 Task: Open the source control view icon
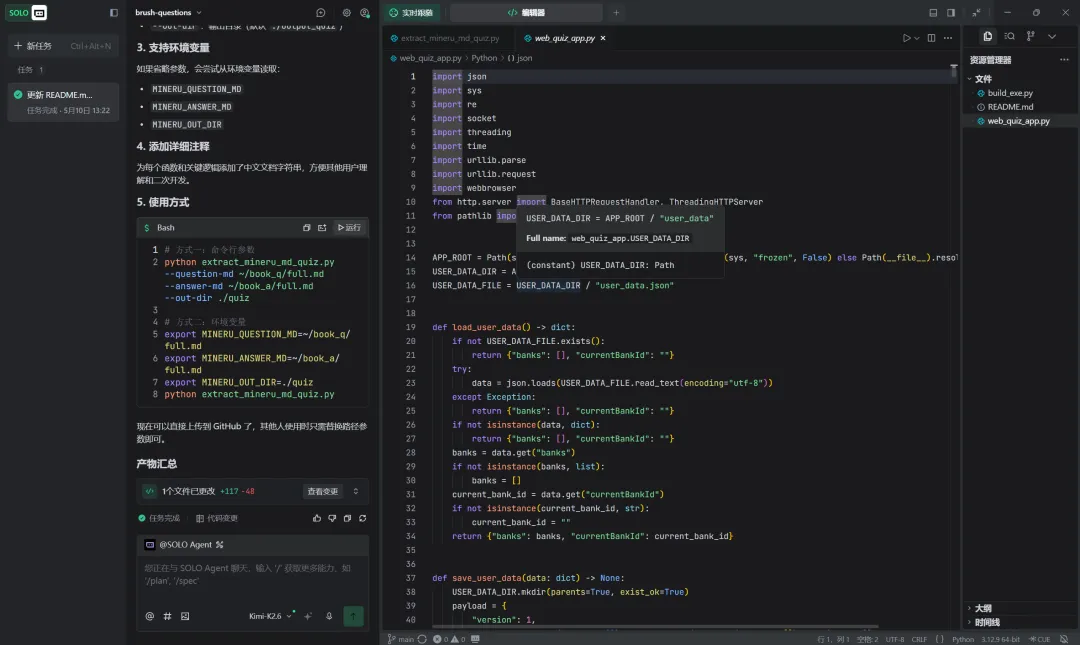click(1030, 37)
